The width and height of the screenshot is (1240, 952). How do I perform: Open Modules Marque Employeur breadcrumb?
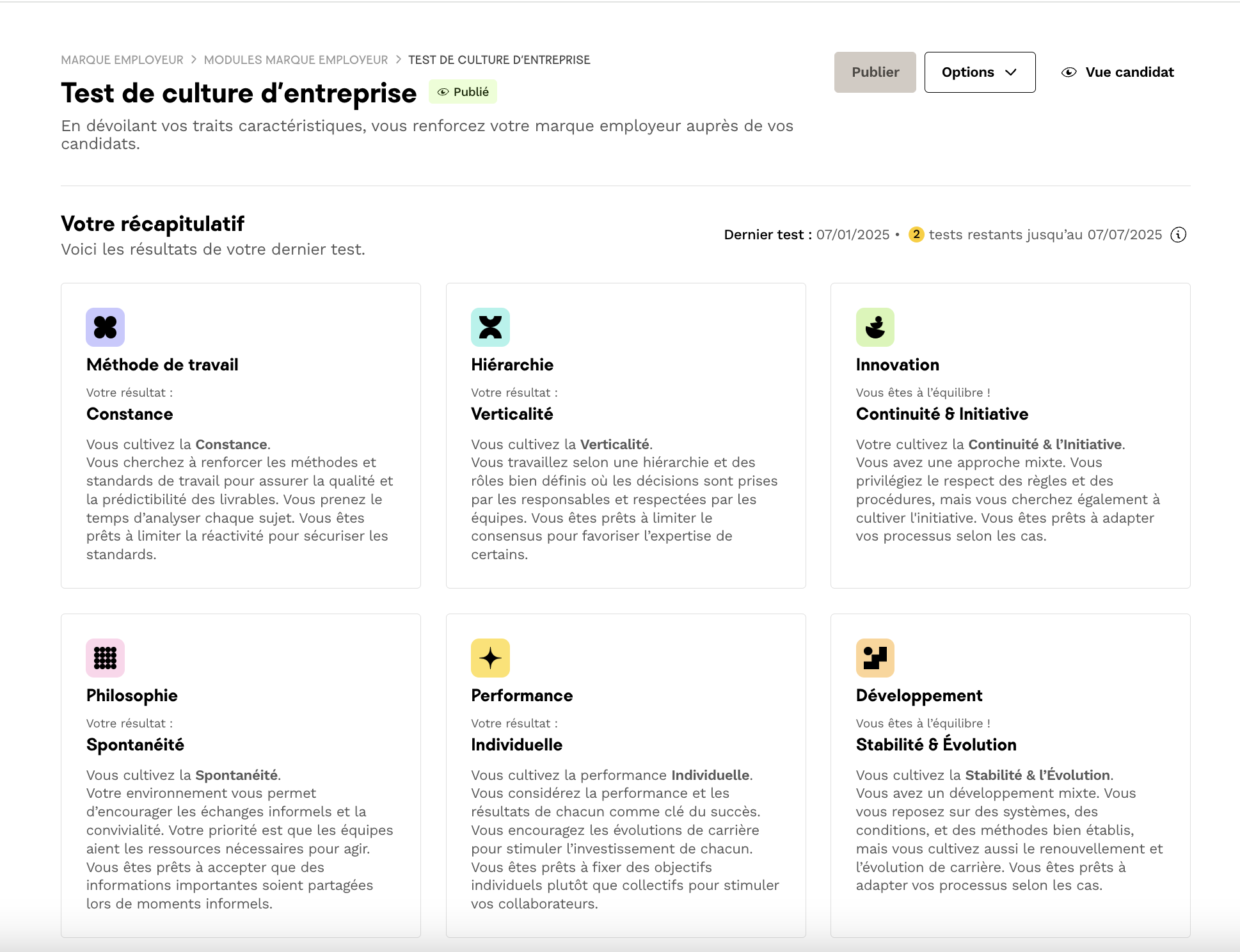[296, 60]
